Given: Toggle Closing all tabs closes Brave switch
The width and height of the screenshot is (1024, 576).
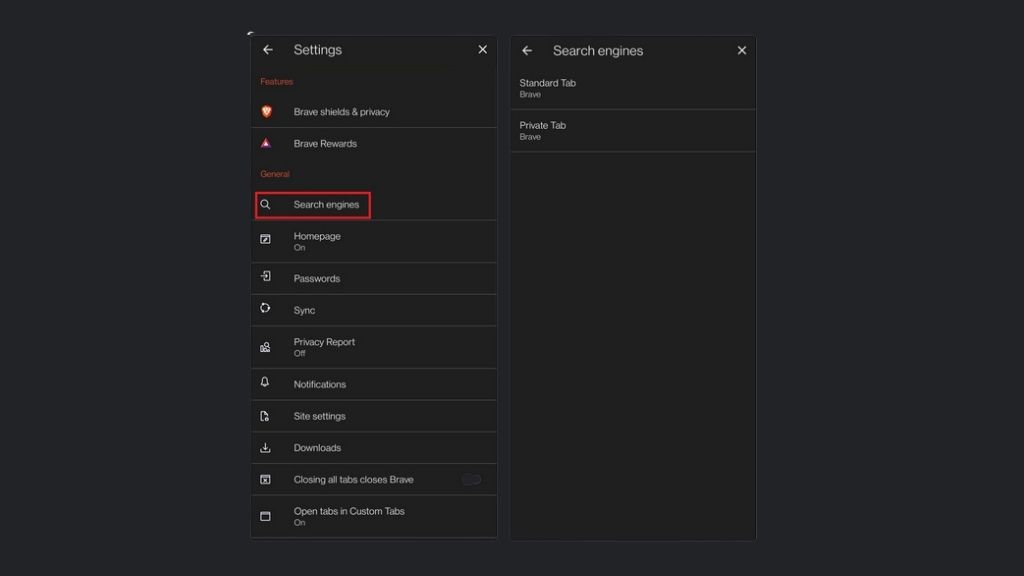Looking at the screenshot, I should point(472,479).
